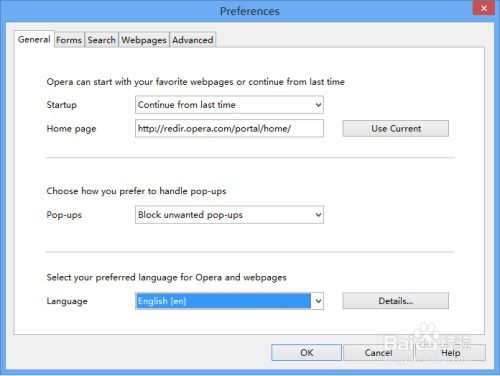Expand the Startup dropdown arrow
The image size is (500, 376).
click(318, 105)
